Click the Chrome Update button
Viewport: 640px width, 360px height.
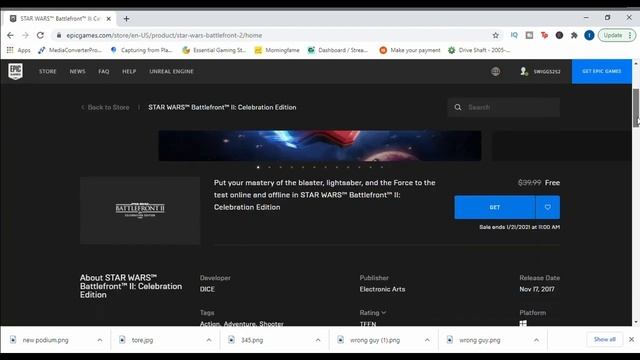coord(616,36)
